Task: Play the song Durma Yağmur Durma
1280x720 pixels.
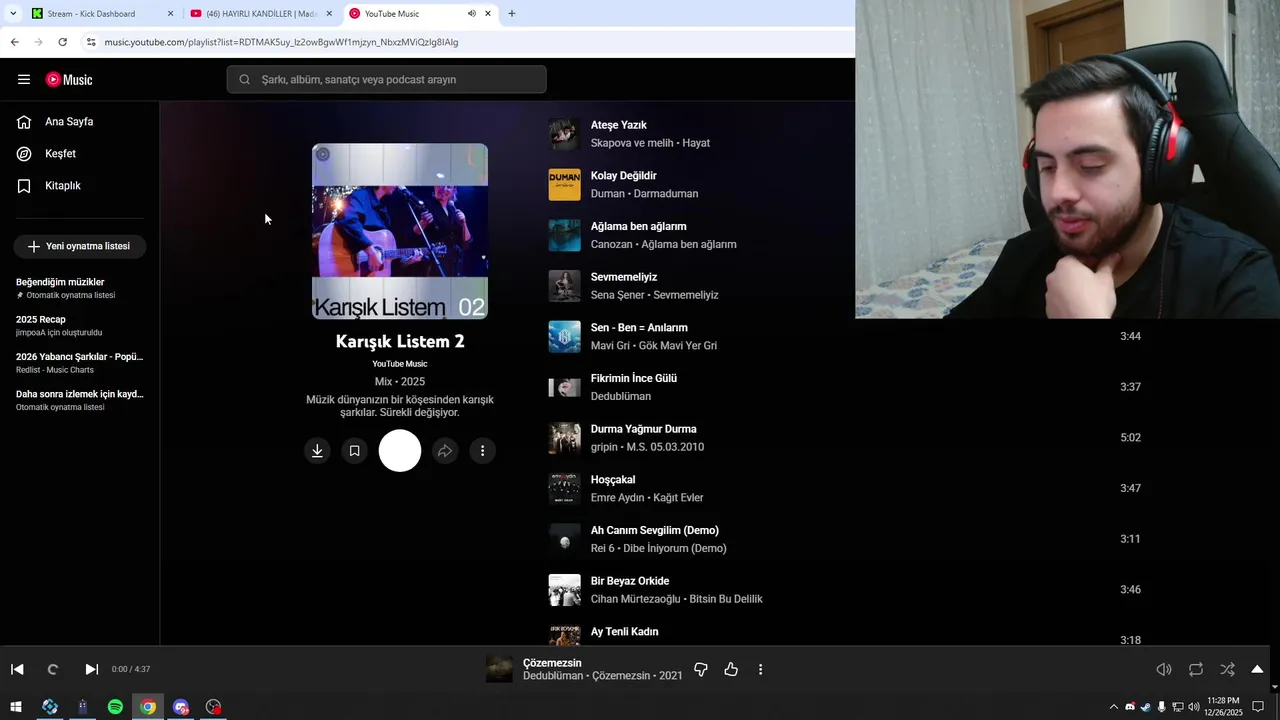Action: coord(644,429)
